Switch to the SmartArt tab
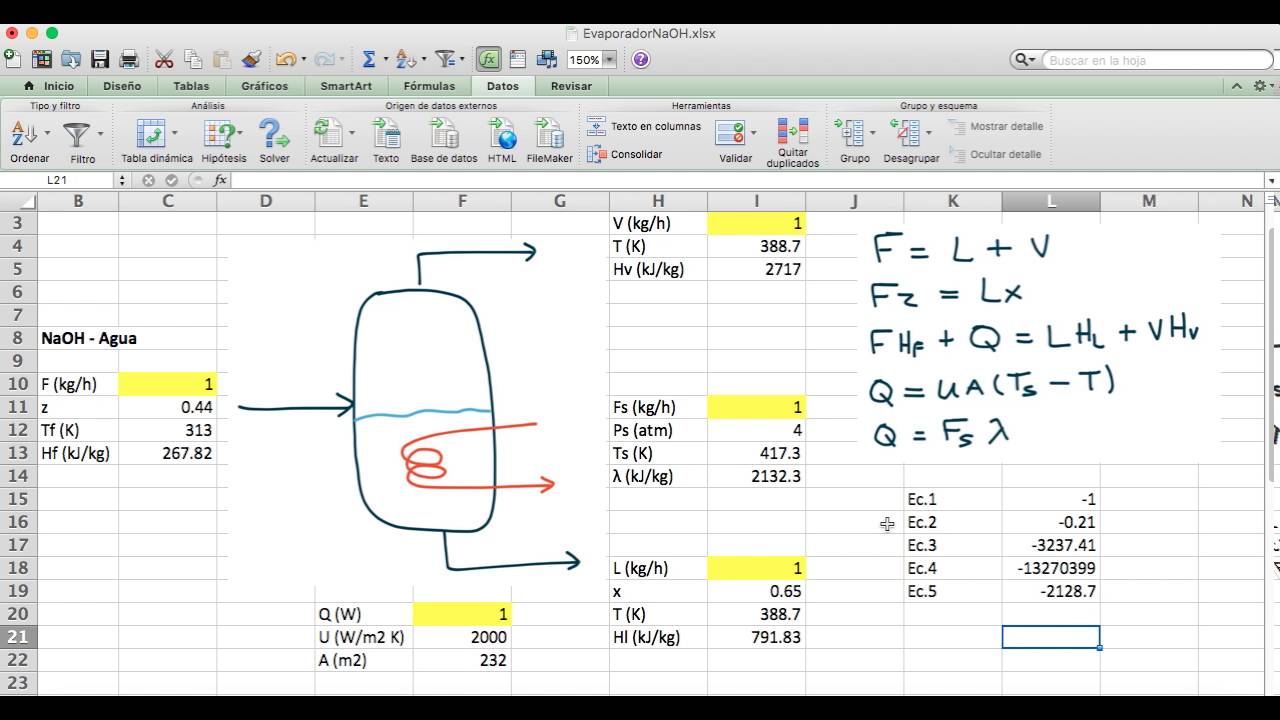1280x720 pixels. pyautogui.click(x=346, y=86)
